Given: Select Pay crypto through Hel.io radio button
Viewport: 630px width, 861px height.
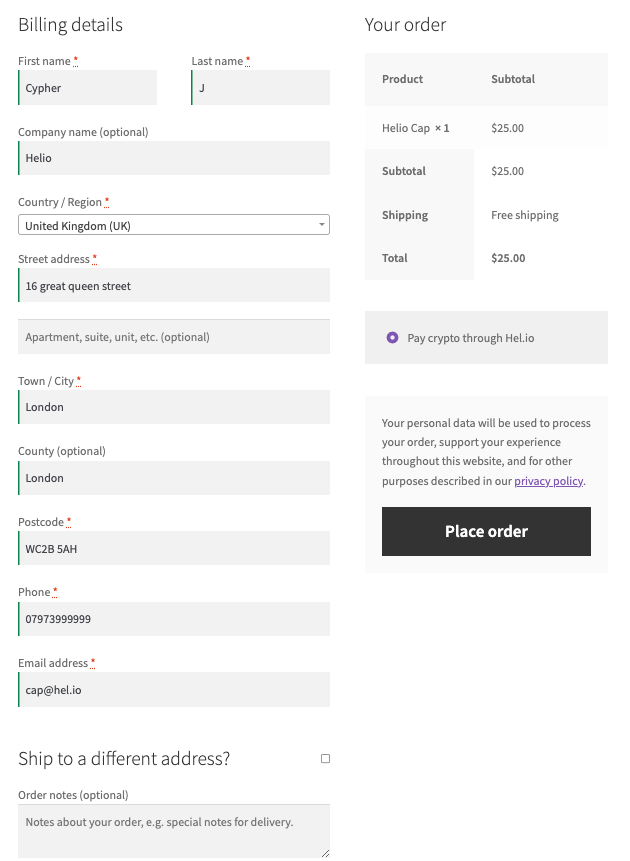Looking at the screenshot, I should point(392,338).
